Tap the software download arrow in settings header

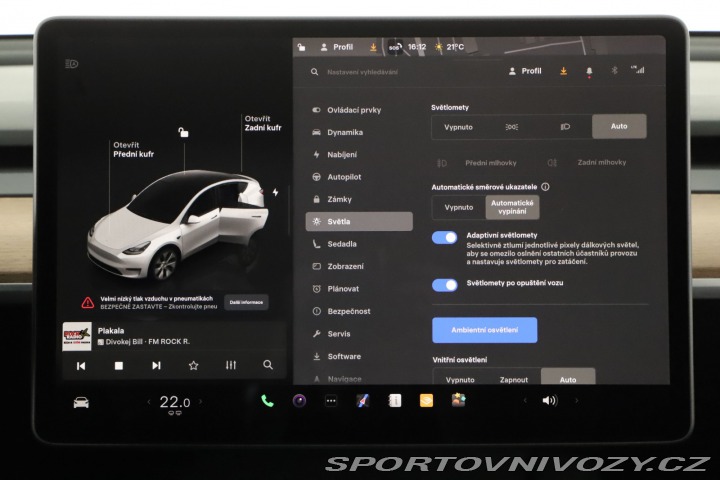pos(563,71)
